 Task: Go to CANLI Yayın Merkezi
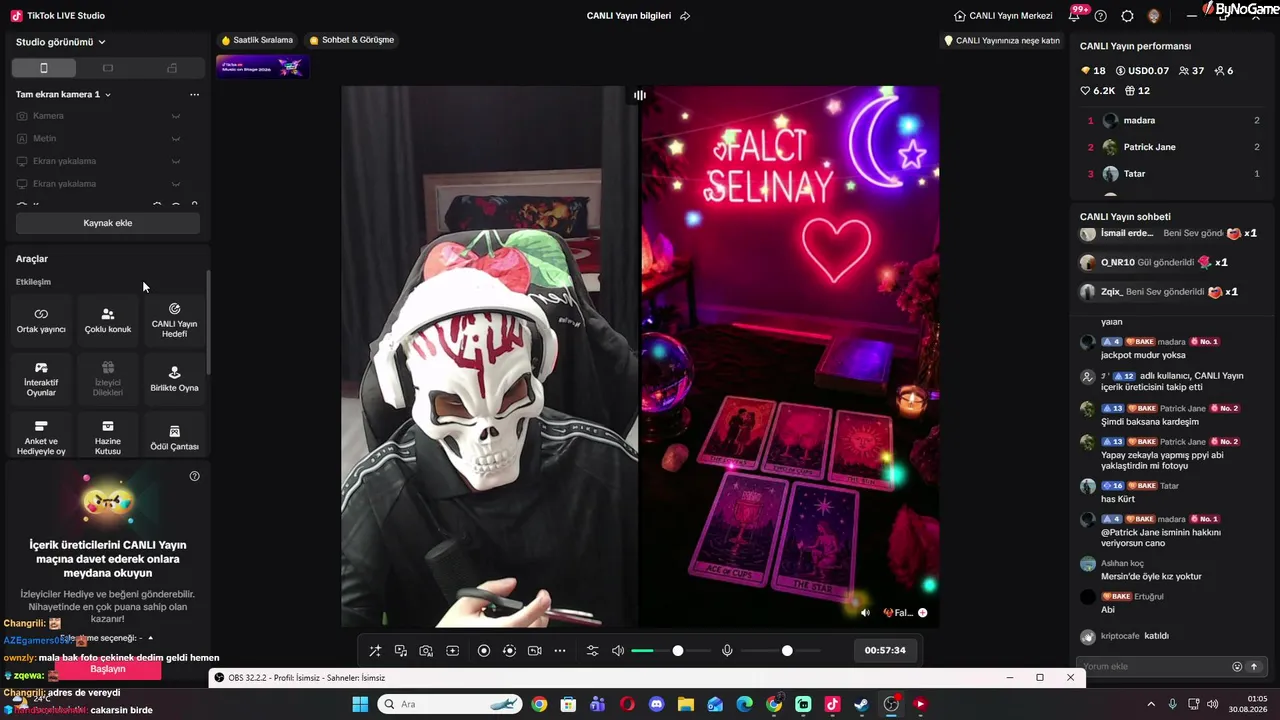click(1003, 16)
